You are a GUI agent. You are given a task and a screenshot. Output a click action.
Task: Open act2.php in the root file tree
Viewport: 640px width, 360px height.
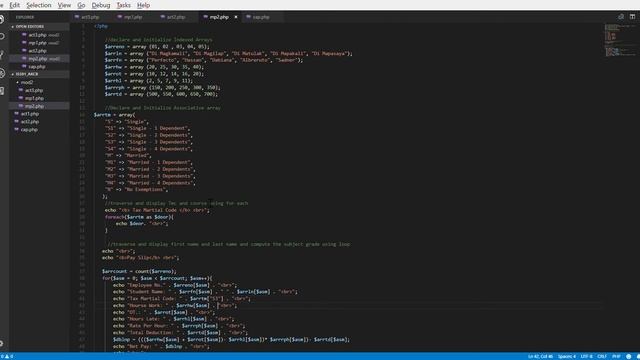pos(39,122)
